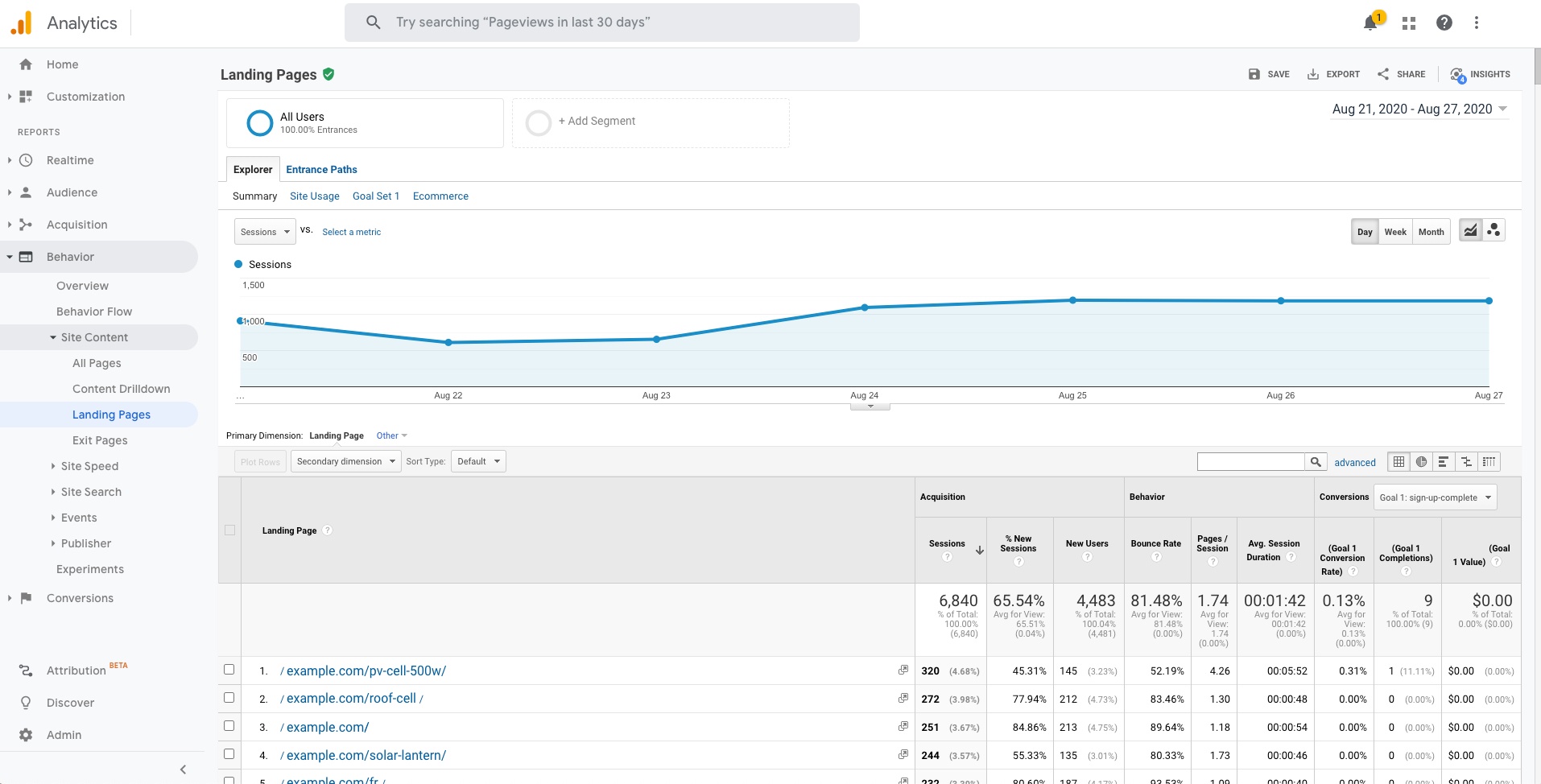Switch table to pie chart view
The image size is (1541, 784).
click(x=1421, y=462)
